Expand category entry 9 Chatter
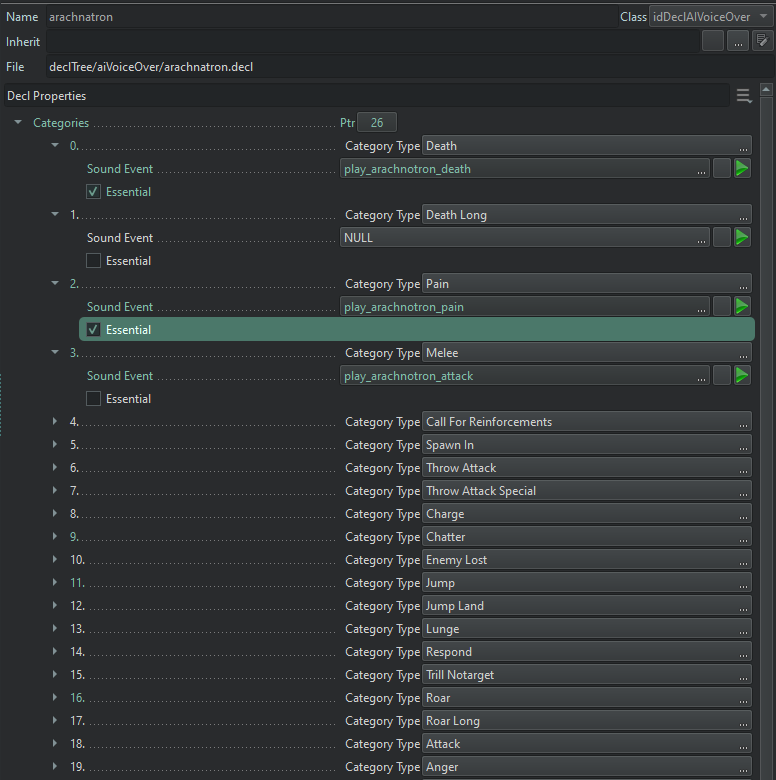Screen dimensions: 776x780 [55, 536]
